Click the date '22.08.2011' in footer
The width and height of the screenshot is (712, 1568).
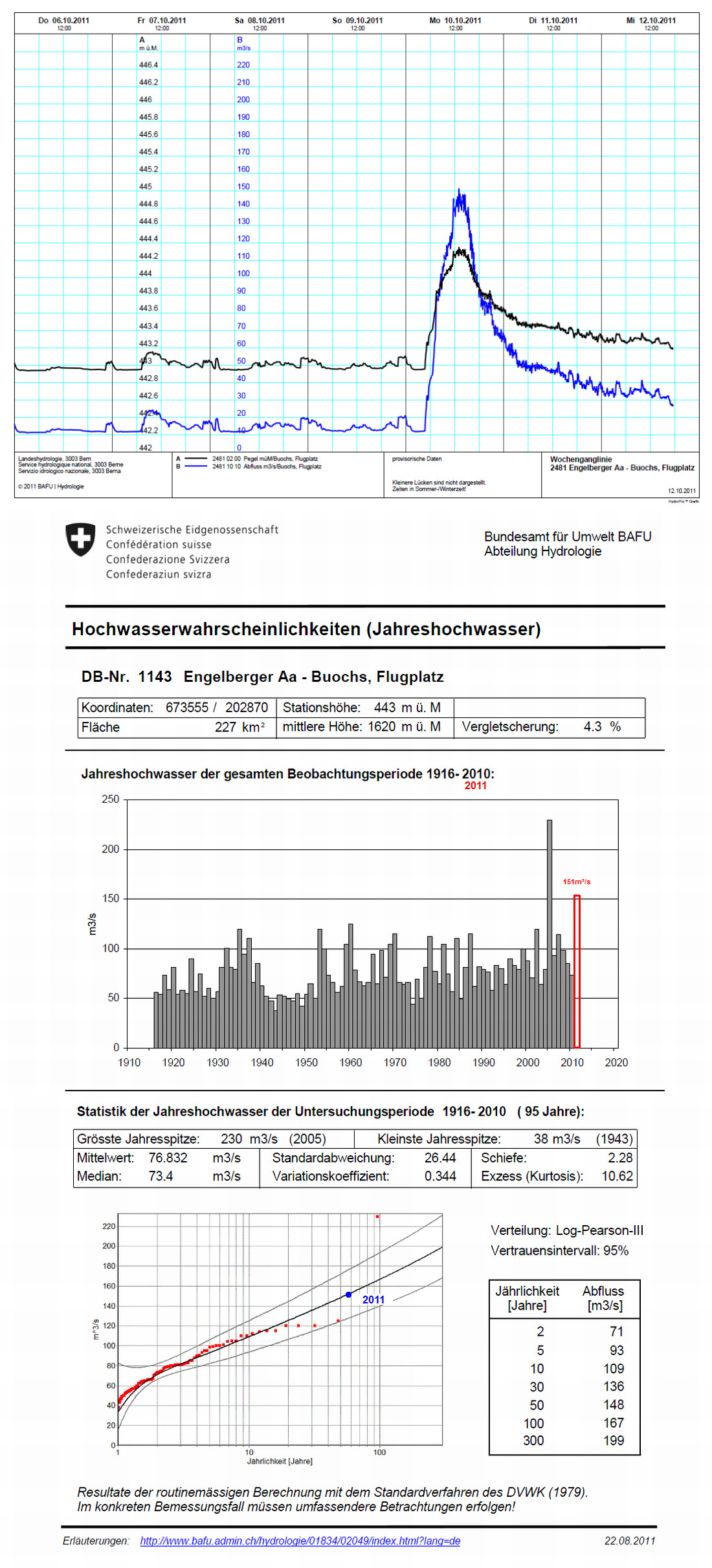click(630, 1541)
